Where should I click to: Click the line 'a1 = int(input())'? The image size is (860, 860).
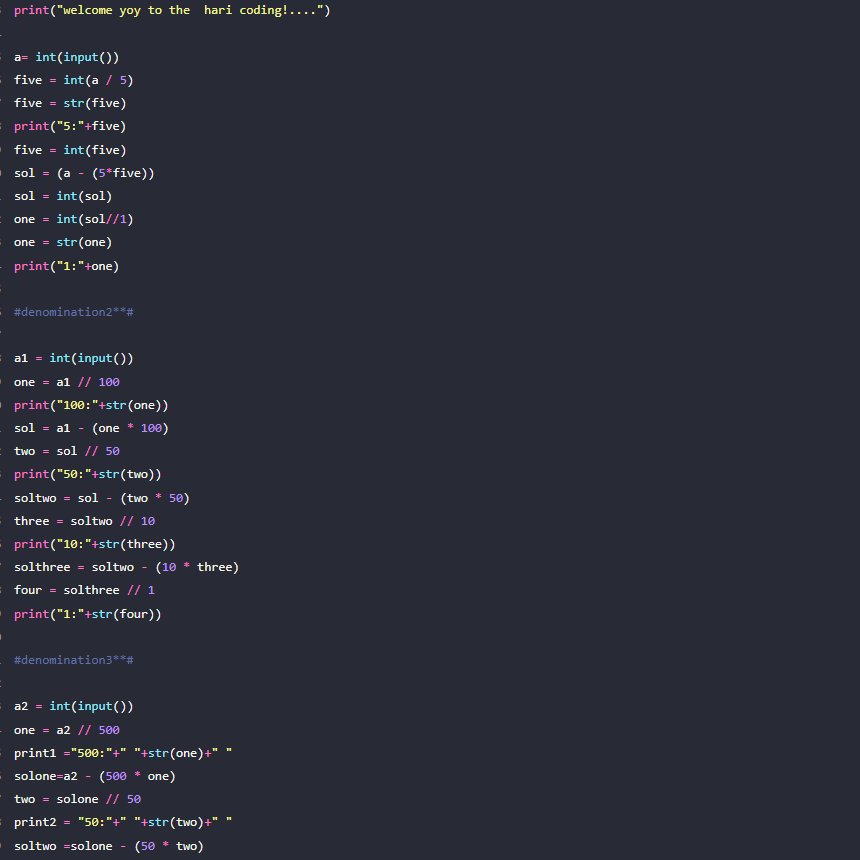pos(73,358)
